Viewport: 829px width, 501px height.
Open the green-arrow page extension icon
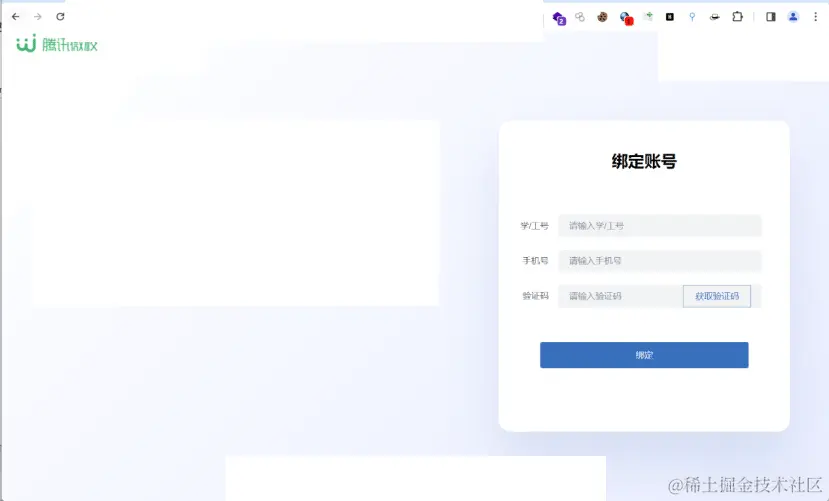click(648, 17)
